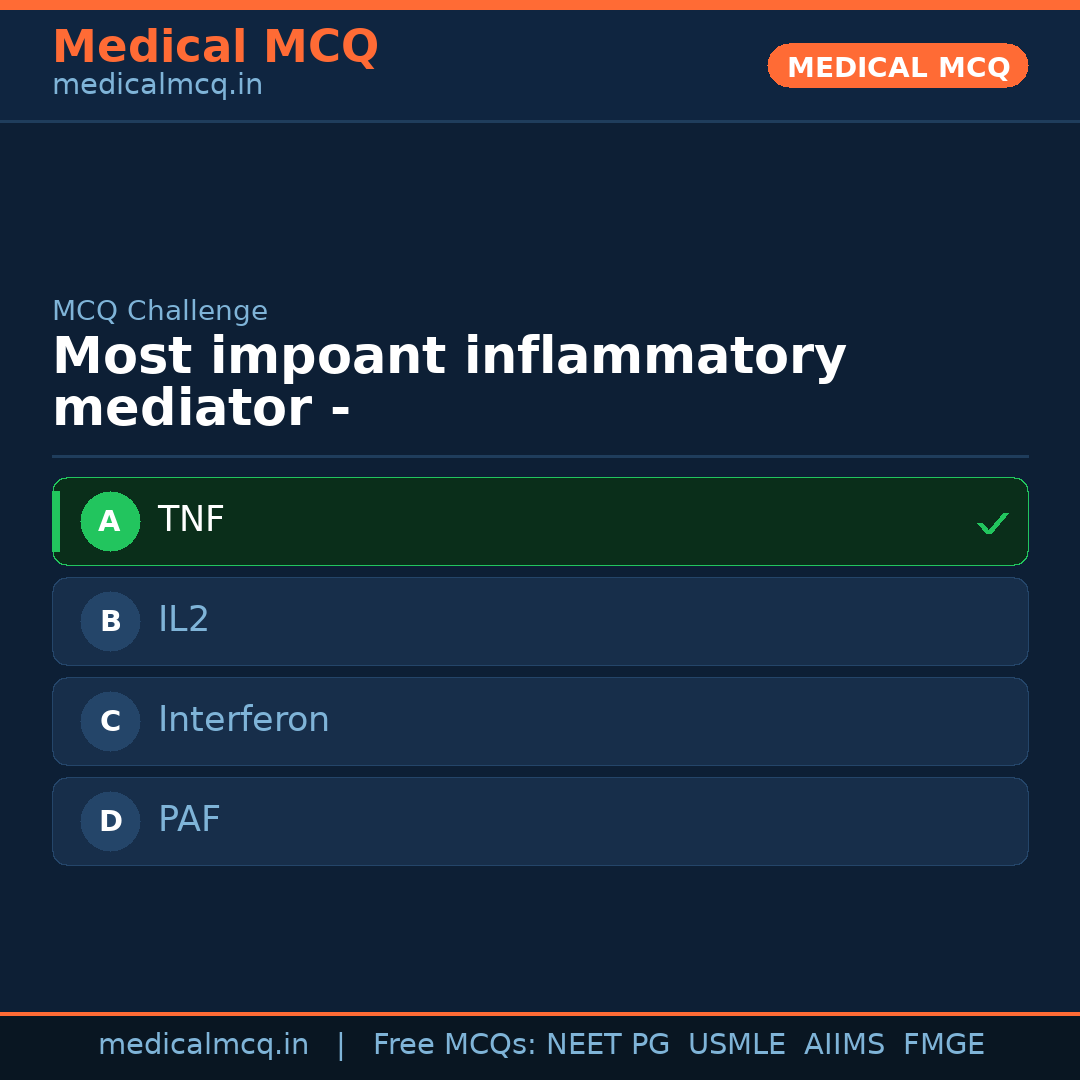Click the orange MEDICAL MCQ badge
The image size is (1080, 1080).
click(897, 66)
